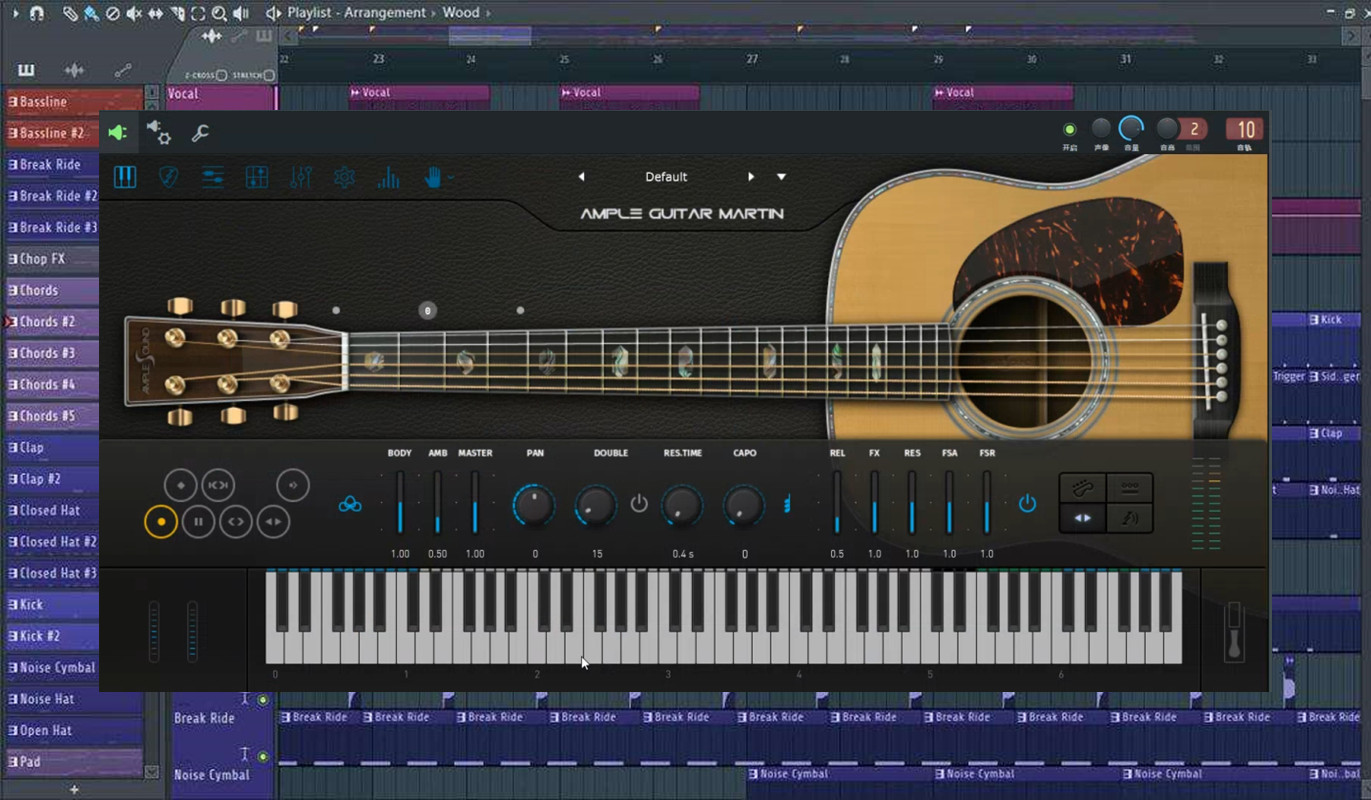Screen dimensions: 1371x800
Task: Select Bassline pattern in picker
Action: point(74,102)
